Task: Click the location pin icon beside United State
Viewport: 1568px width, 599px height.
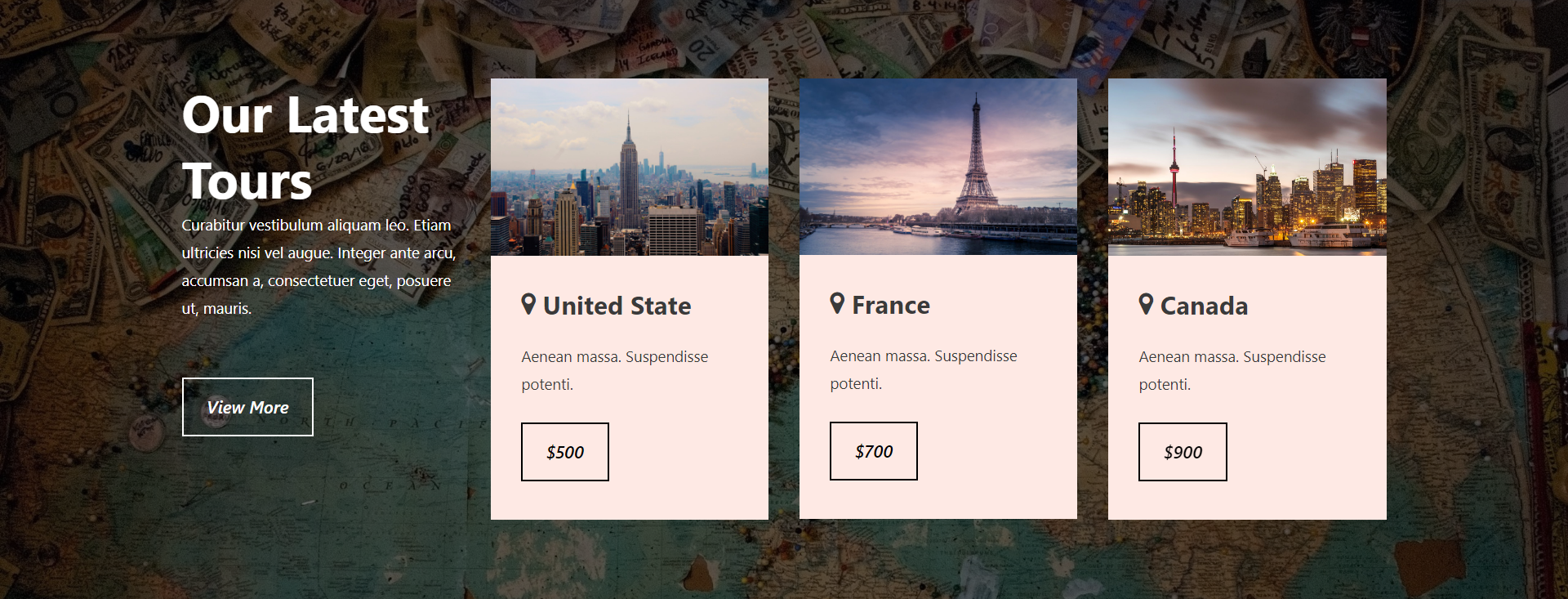Action: coord(528,305)
